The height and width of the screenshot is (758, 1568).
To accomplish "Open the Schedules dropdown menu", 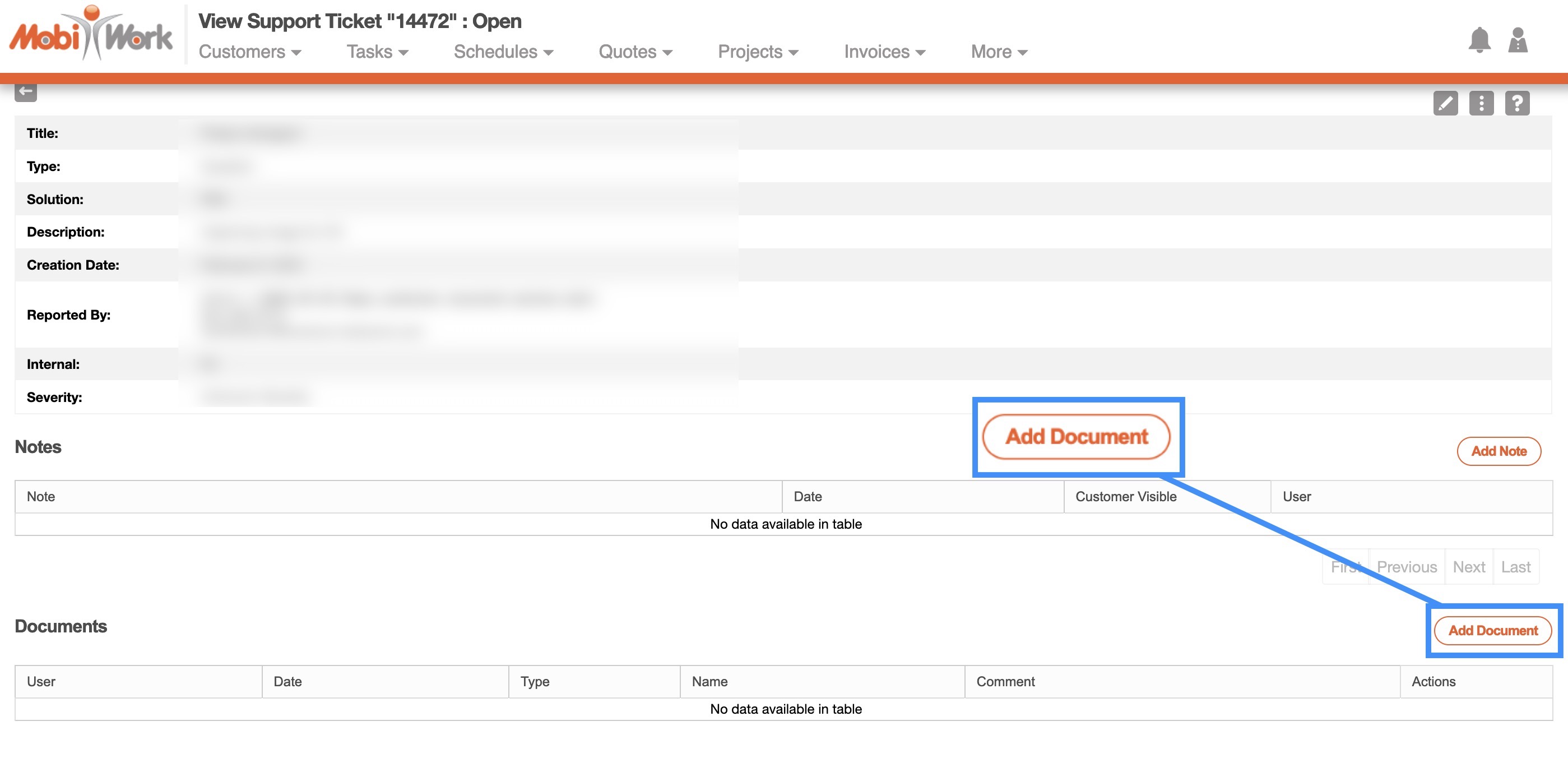I will 503,52.
